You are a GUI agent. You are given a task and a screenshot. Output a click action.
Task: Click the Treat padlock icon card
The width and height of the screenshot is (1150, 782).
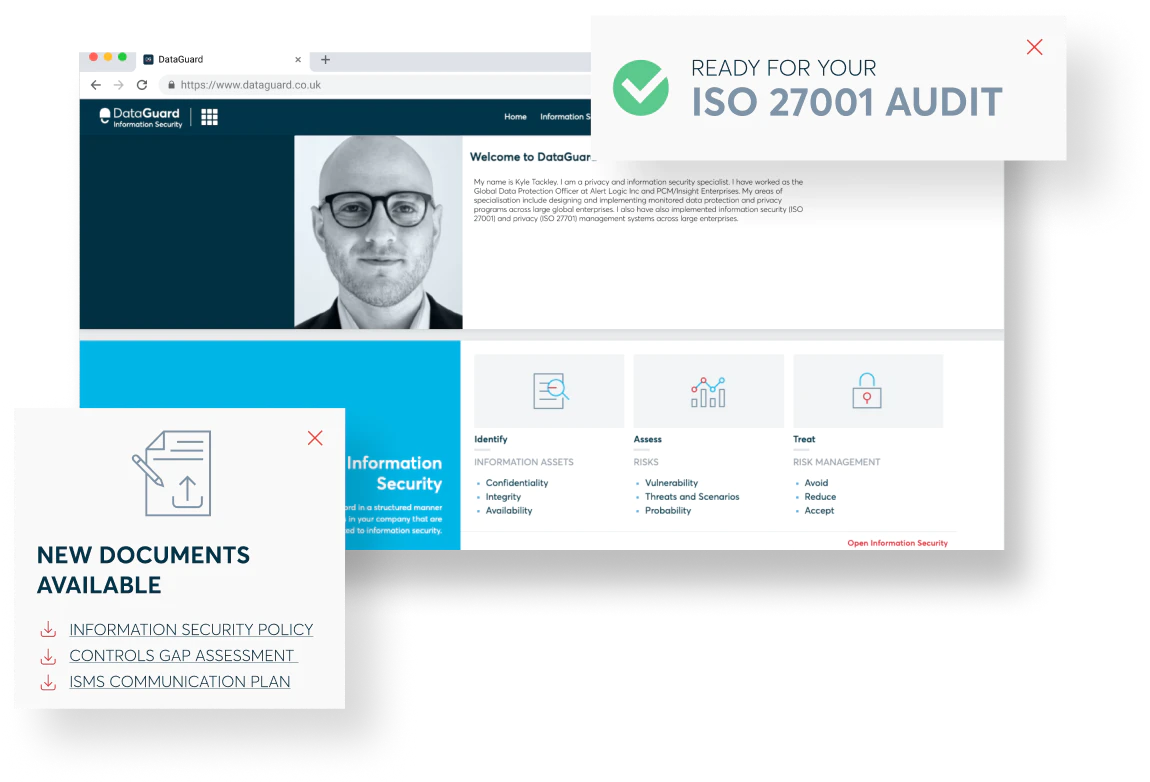point(868,391)
